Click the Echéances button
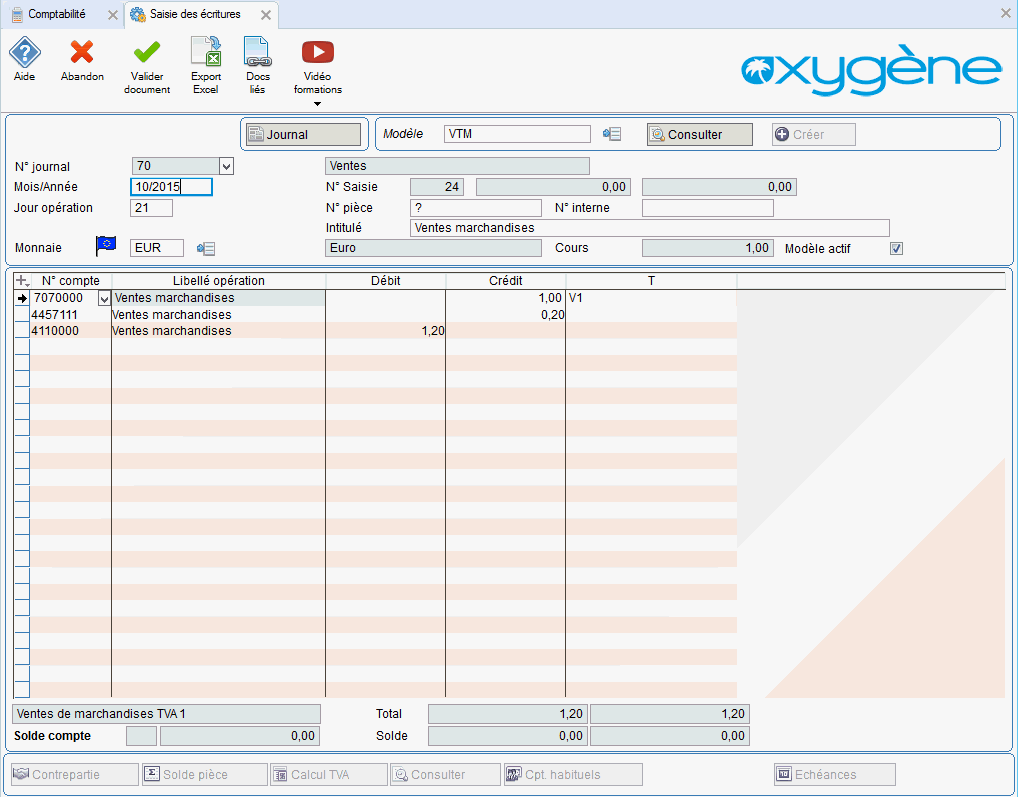 834,774
